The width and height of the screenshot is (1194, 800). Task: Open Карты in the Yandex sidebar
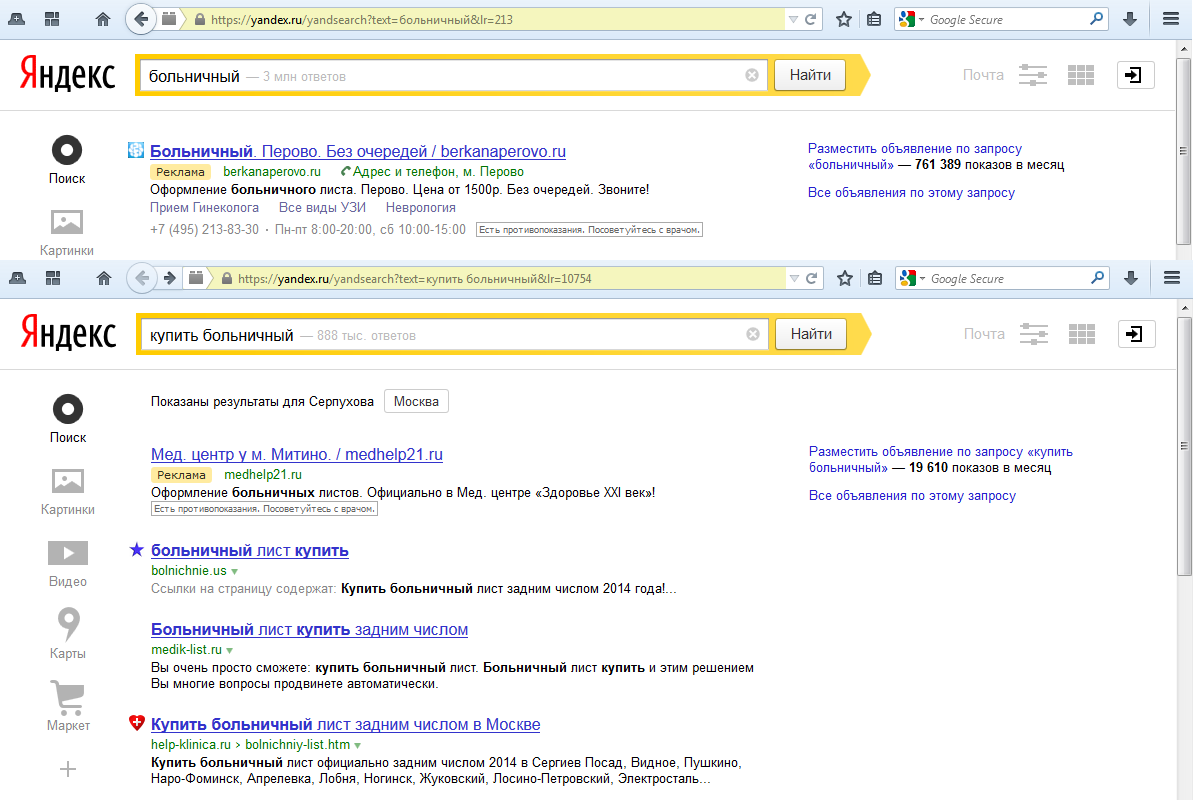coord(68,633)
